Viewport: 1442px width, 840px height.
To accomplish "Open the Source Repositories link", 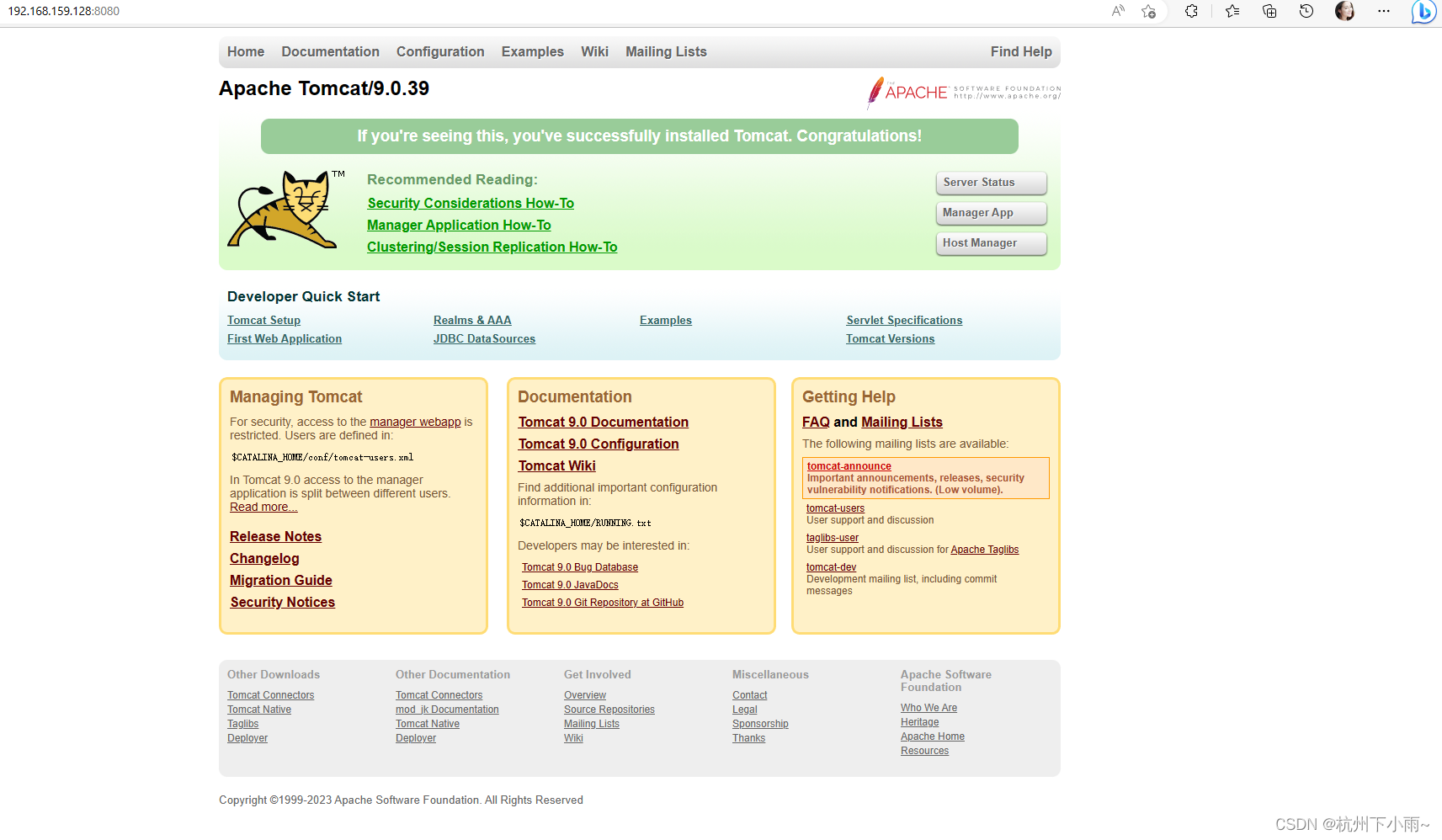I will [x=609, y=710].
